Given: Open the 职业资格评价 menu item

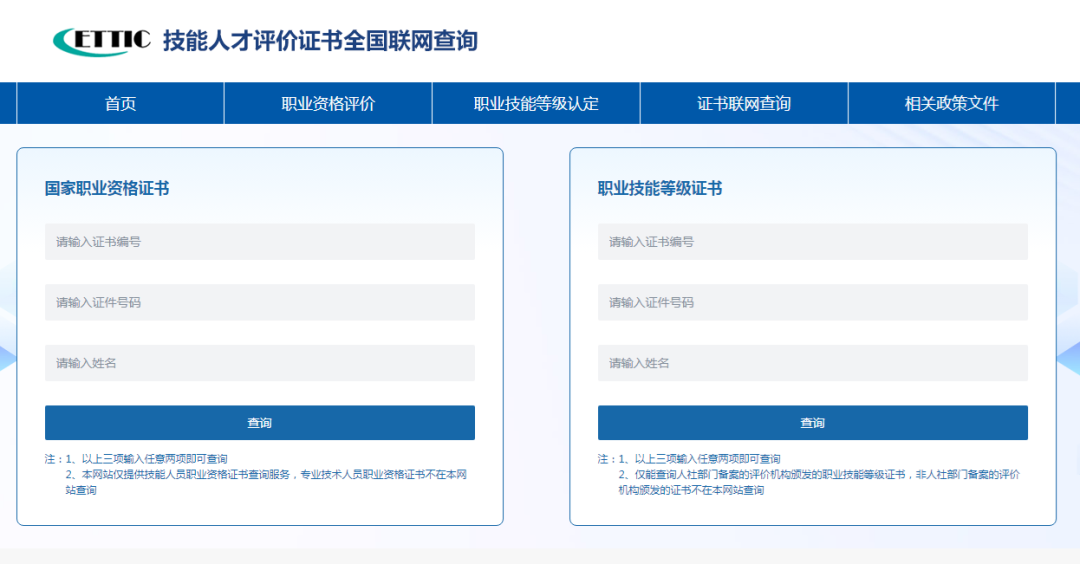Looking at the screenshot, I should [328, 103].
